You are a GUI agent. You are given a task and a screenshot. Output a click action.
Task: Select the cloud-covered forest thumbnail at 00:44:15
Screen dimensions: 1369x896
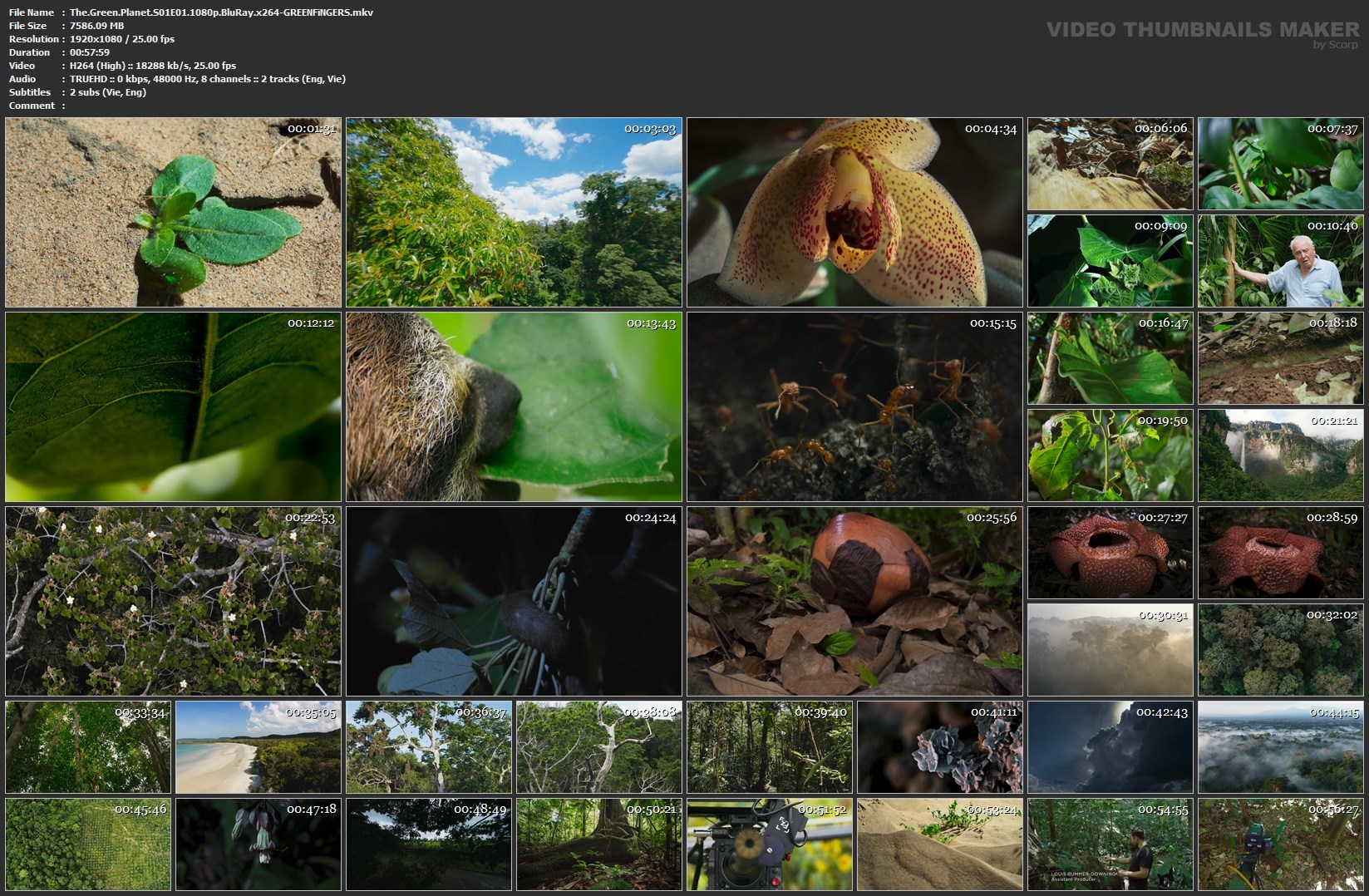pyautogui.click(x=1281, y=747)
